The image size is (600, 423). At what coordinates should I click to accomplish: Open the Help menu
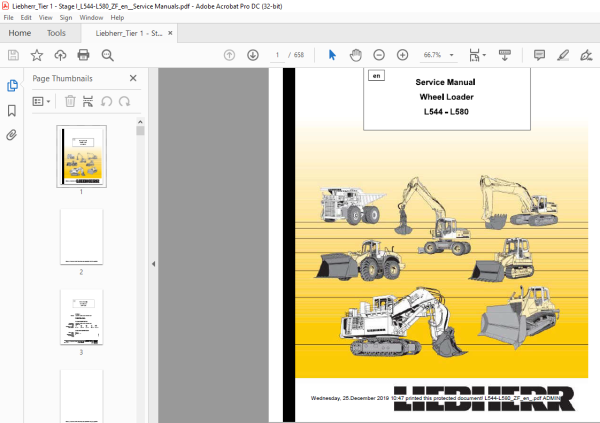point(117,18)
